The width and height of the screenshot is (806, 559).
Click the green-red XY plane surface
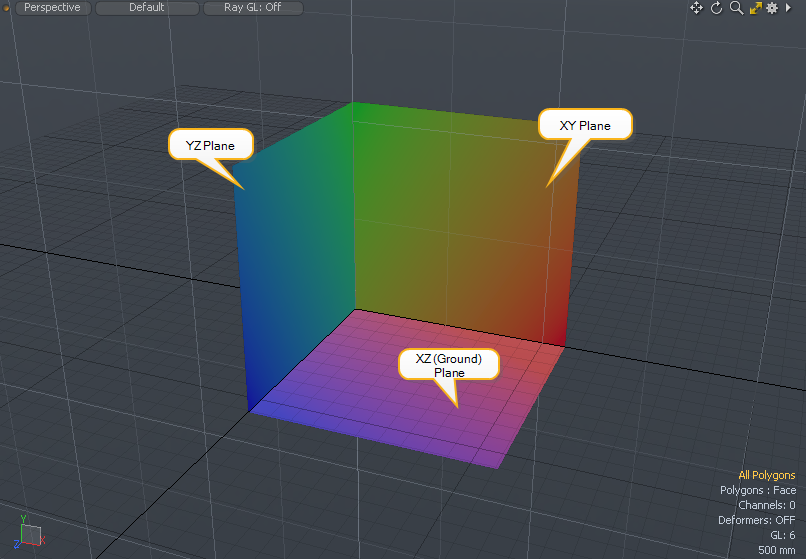pos(450,230)
